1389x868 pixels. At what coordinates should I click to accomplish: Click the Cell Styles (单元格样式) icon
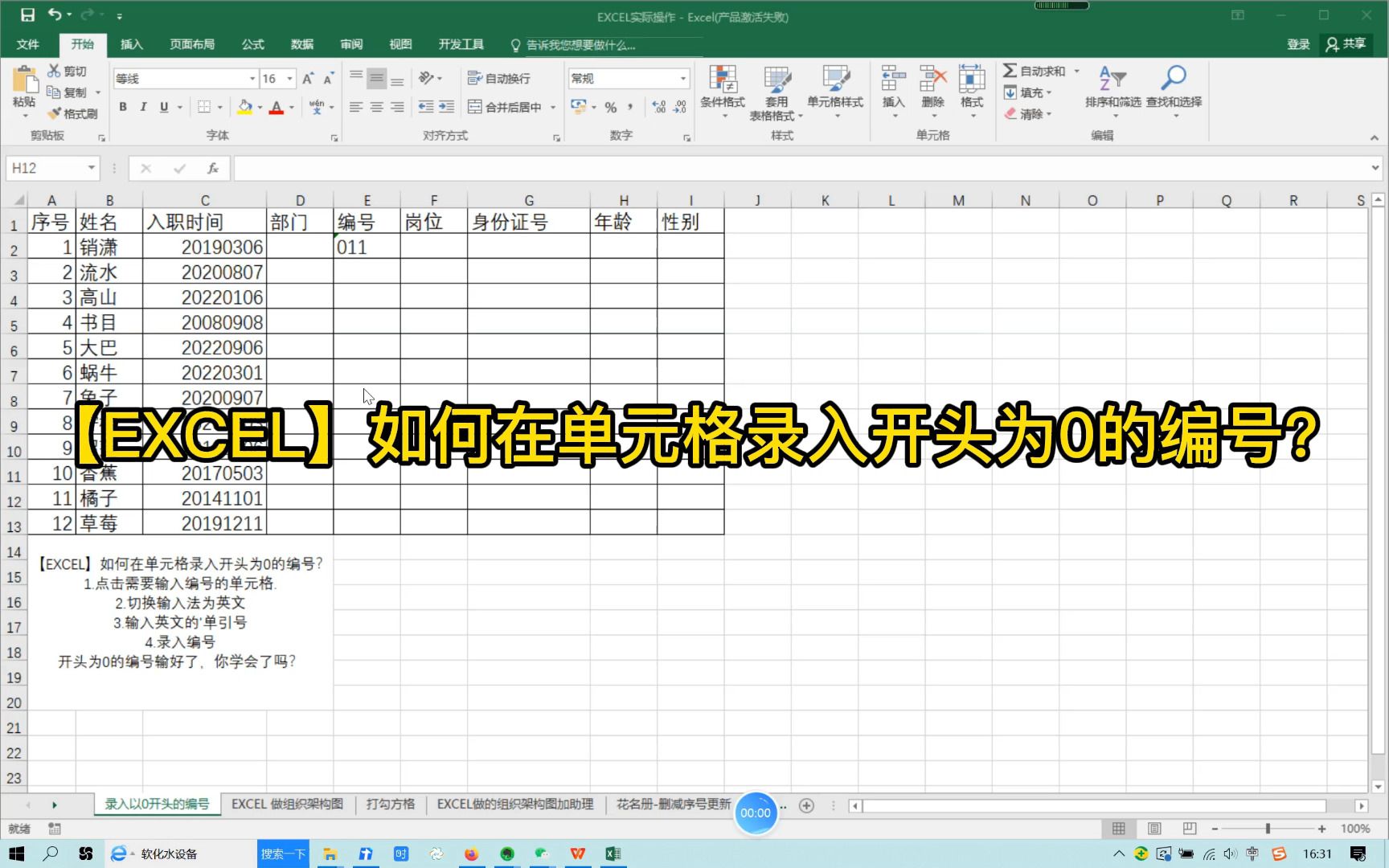click(835, 91)
